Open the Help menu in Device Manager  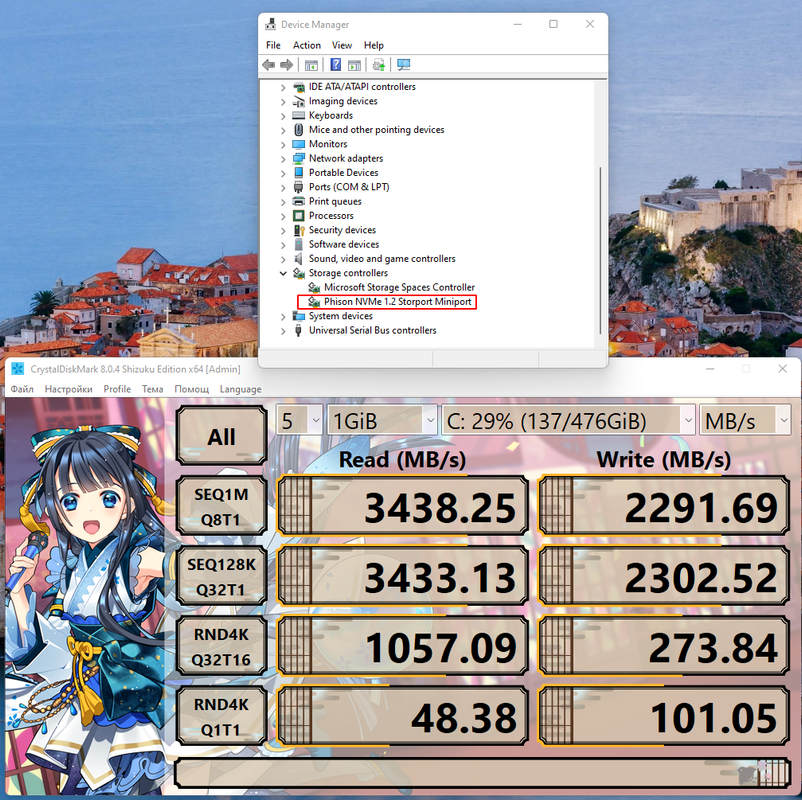tap(373, 45)
